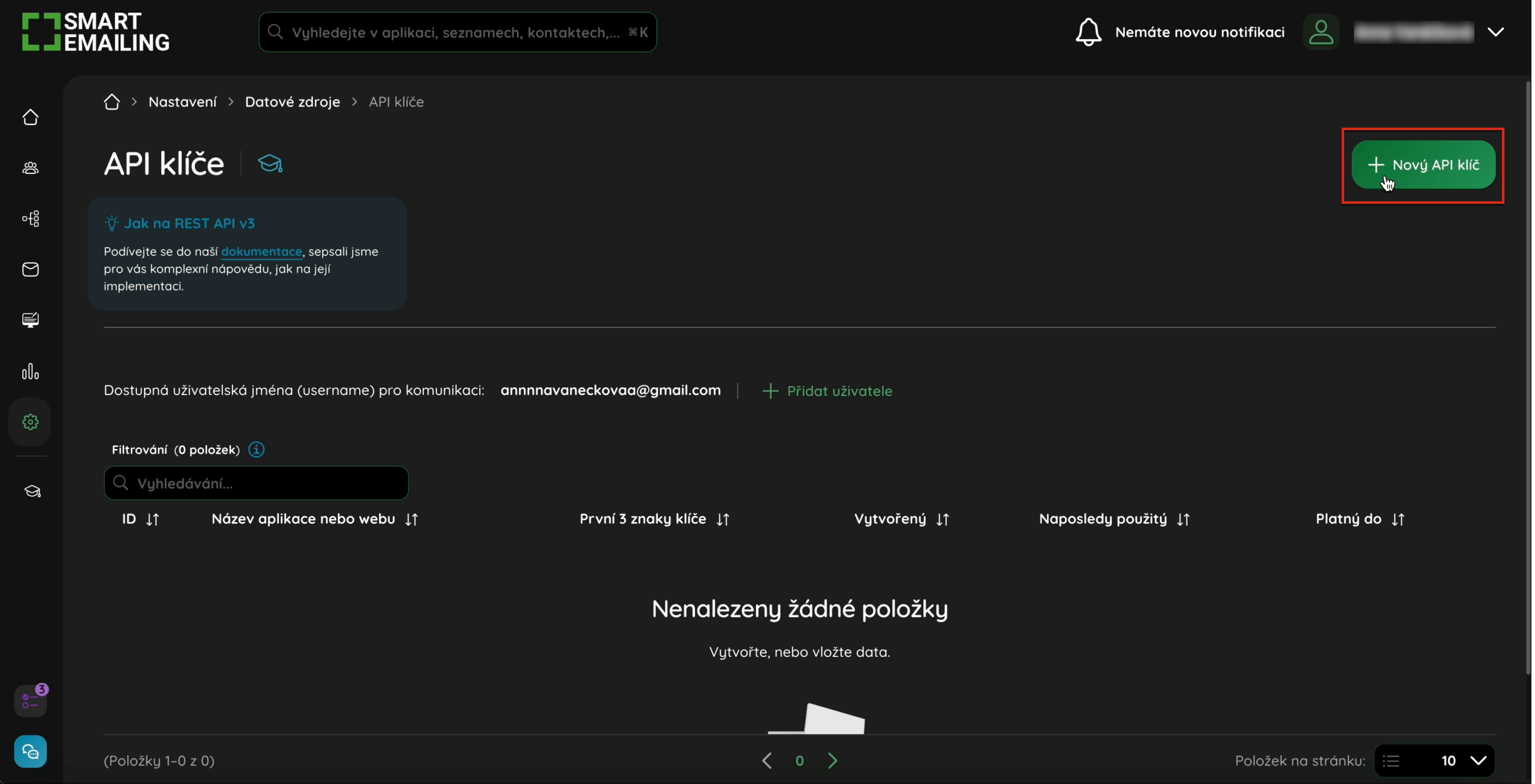Click the notification bell icon
Viewport: 1535px width, 784px height.
(x=1088, y=32)
